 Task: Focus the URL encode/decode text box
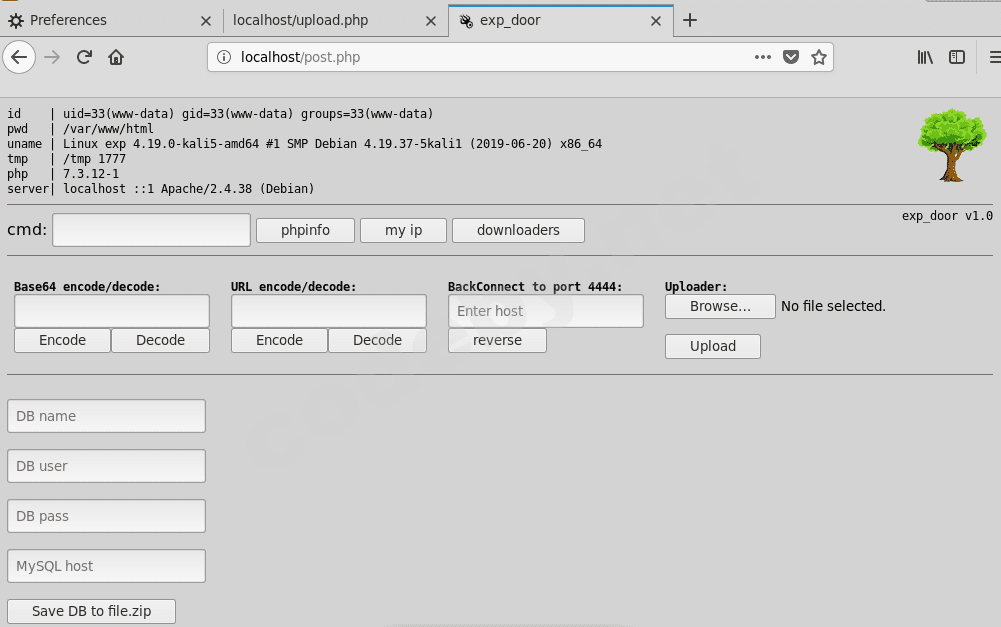[329, 311]
